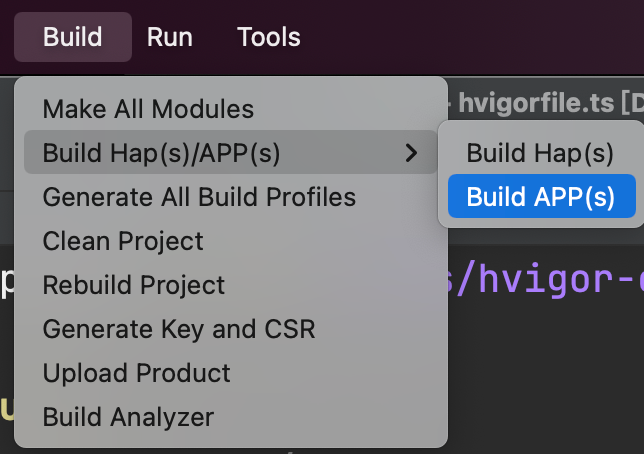Select Build Hap(s) in the submenu

point(542,153)
